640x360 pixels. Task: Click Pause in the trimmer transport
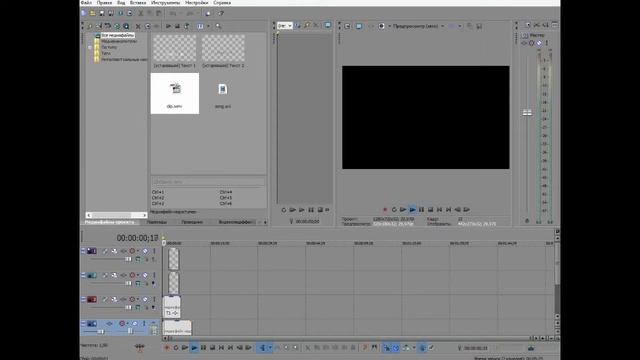[x=311, y=210]
